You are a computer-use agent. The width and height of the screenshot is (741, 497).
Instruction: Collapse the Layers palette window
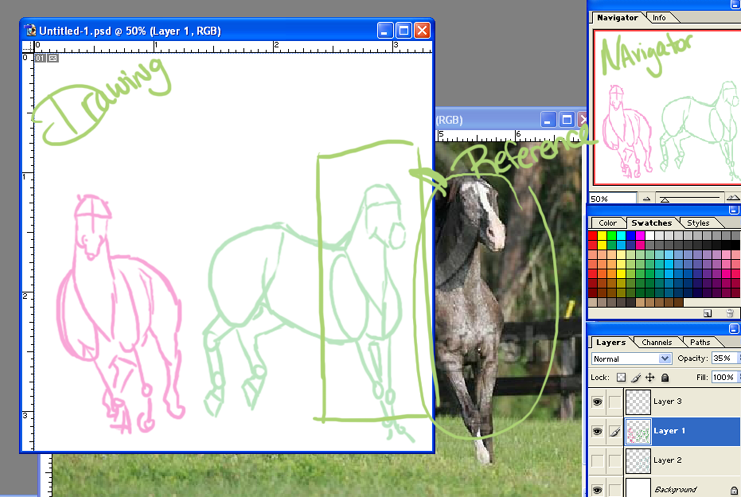pyautogui.click(x=733, y=329)
